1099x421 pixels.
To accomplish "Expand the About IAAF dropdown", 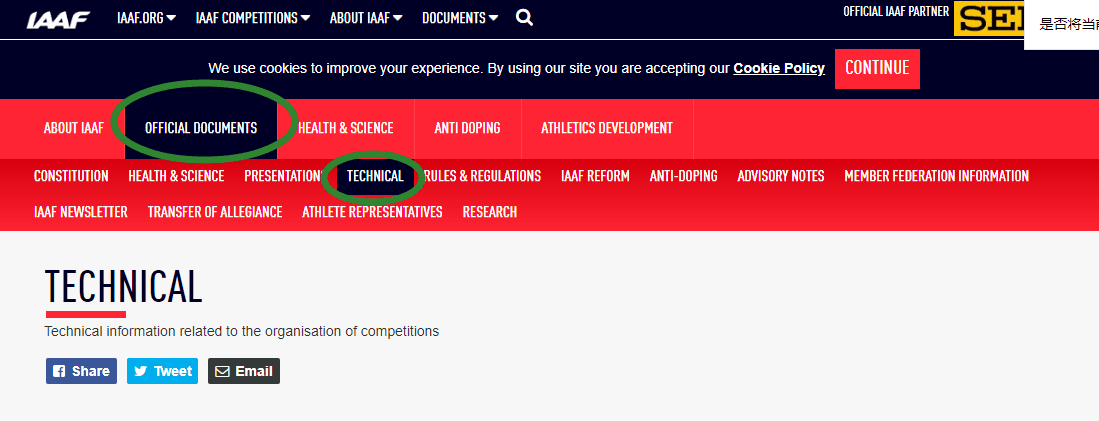I will 366,18.
